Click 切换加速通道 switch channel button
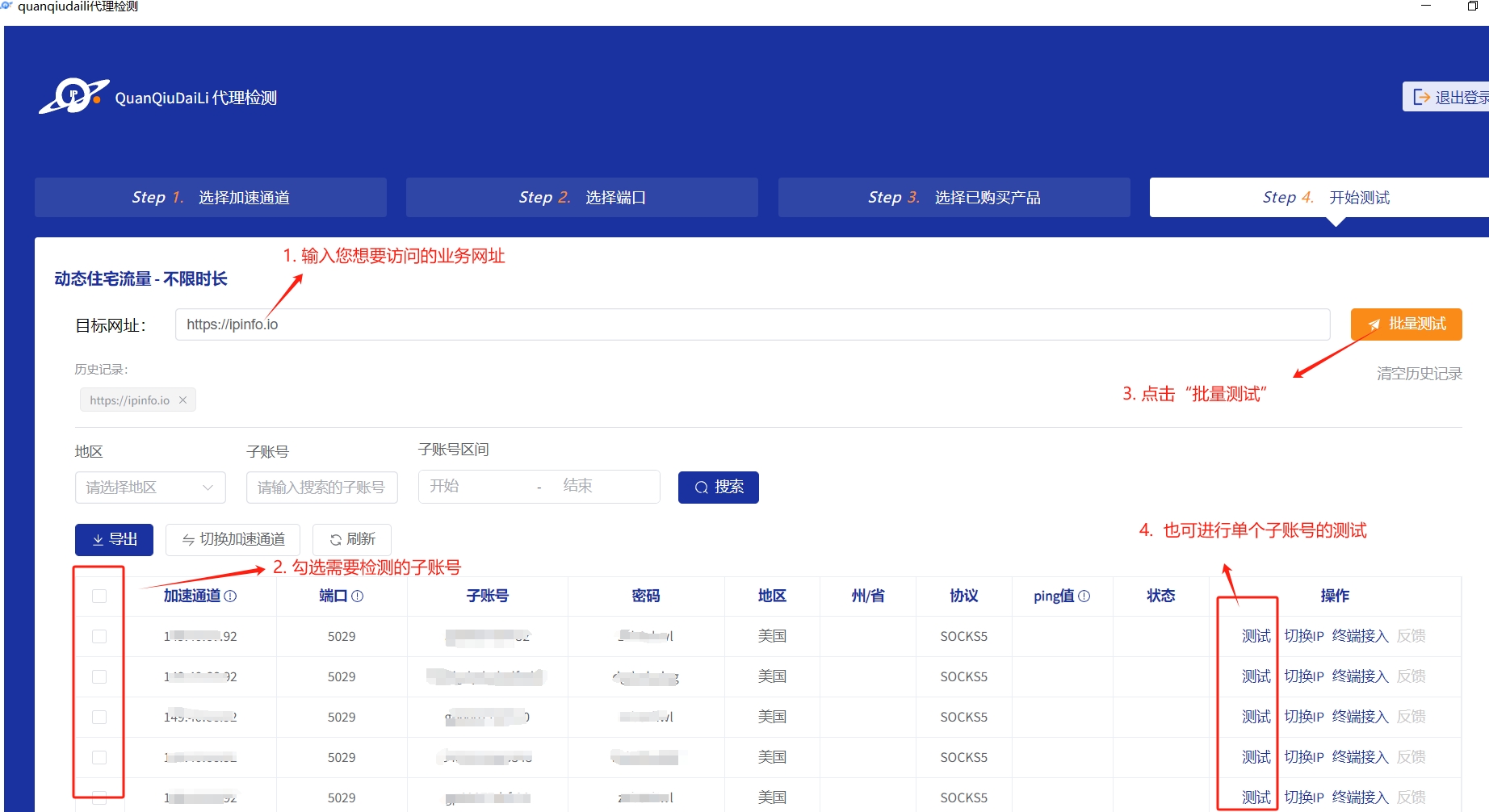 (x=233, y=540)
